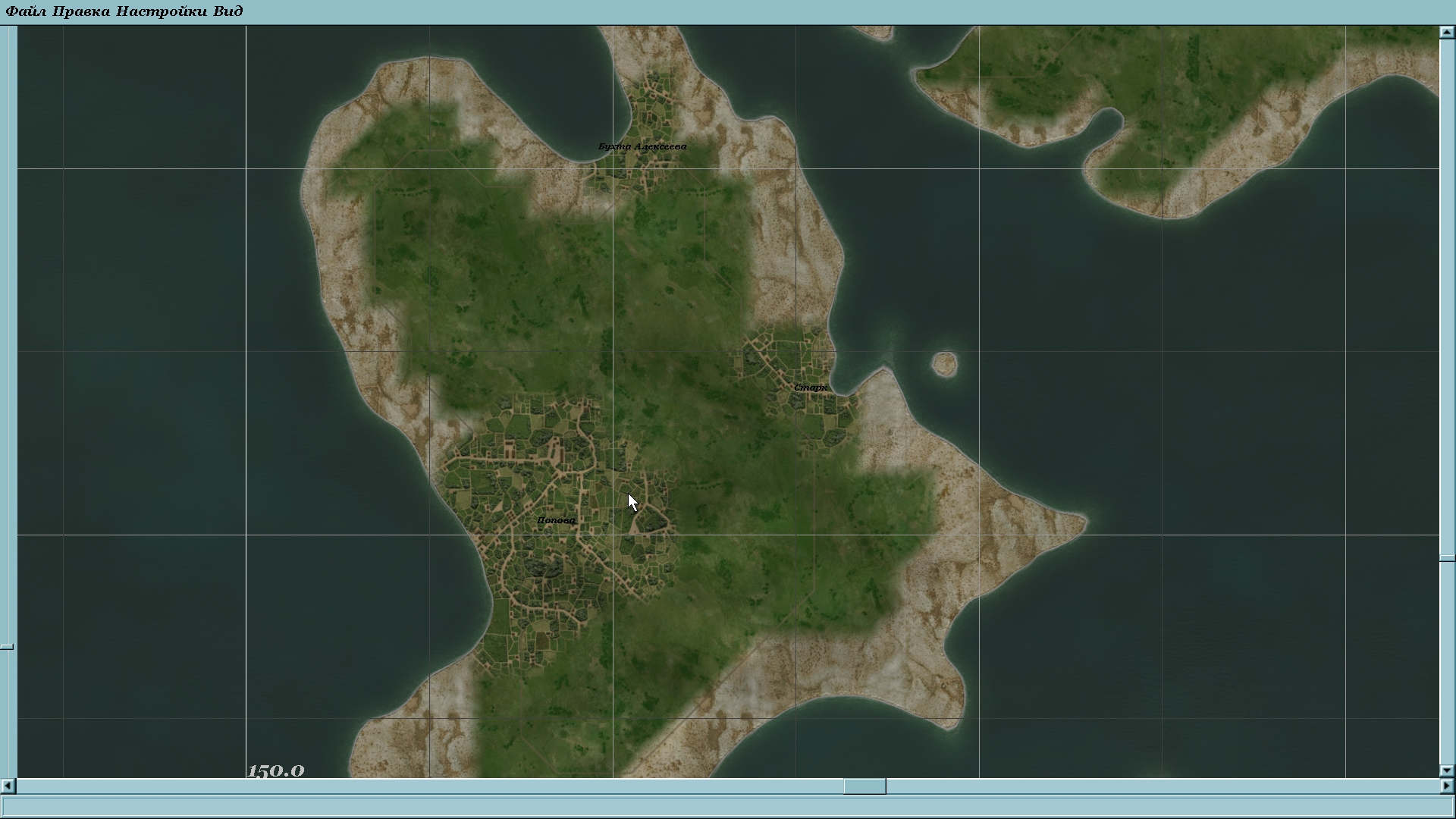Screen dimensions: 1456x819
Task: Click horizontal scrollbar track right of thumb
Action: click(x=1160, y=786)
